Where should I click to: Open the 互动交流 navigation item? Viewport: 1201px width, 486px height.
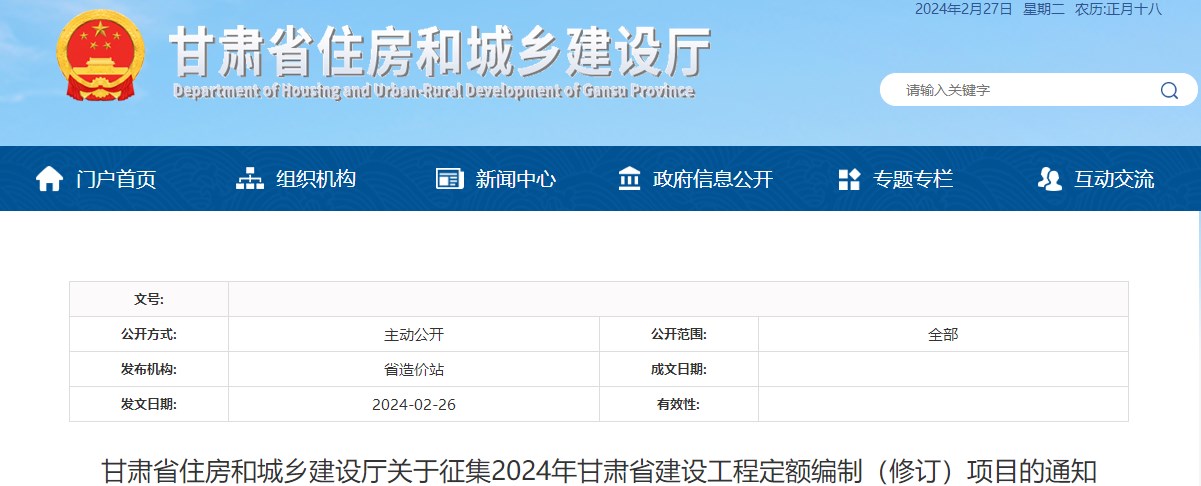[x=1114, y=179]
